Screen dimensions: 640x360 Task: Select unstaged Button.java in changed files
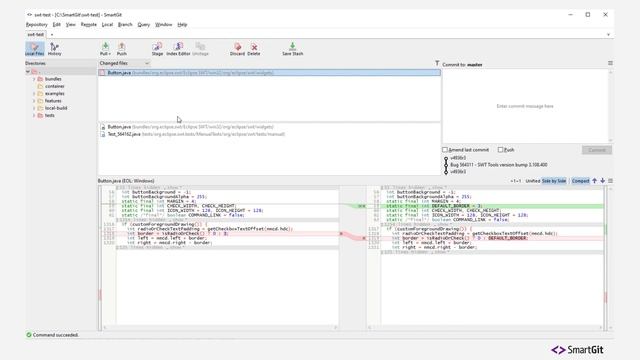[x=269, y=73]
